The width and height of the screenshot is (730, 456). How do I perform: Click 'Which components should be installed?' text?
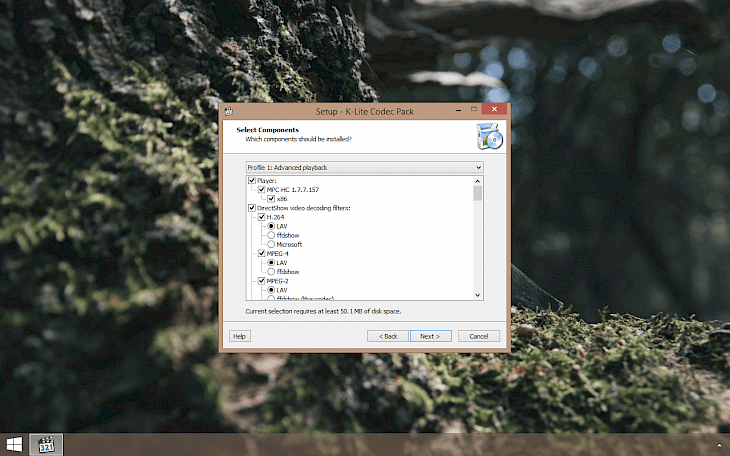(x=298, y=139)
